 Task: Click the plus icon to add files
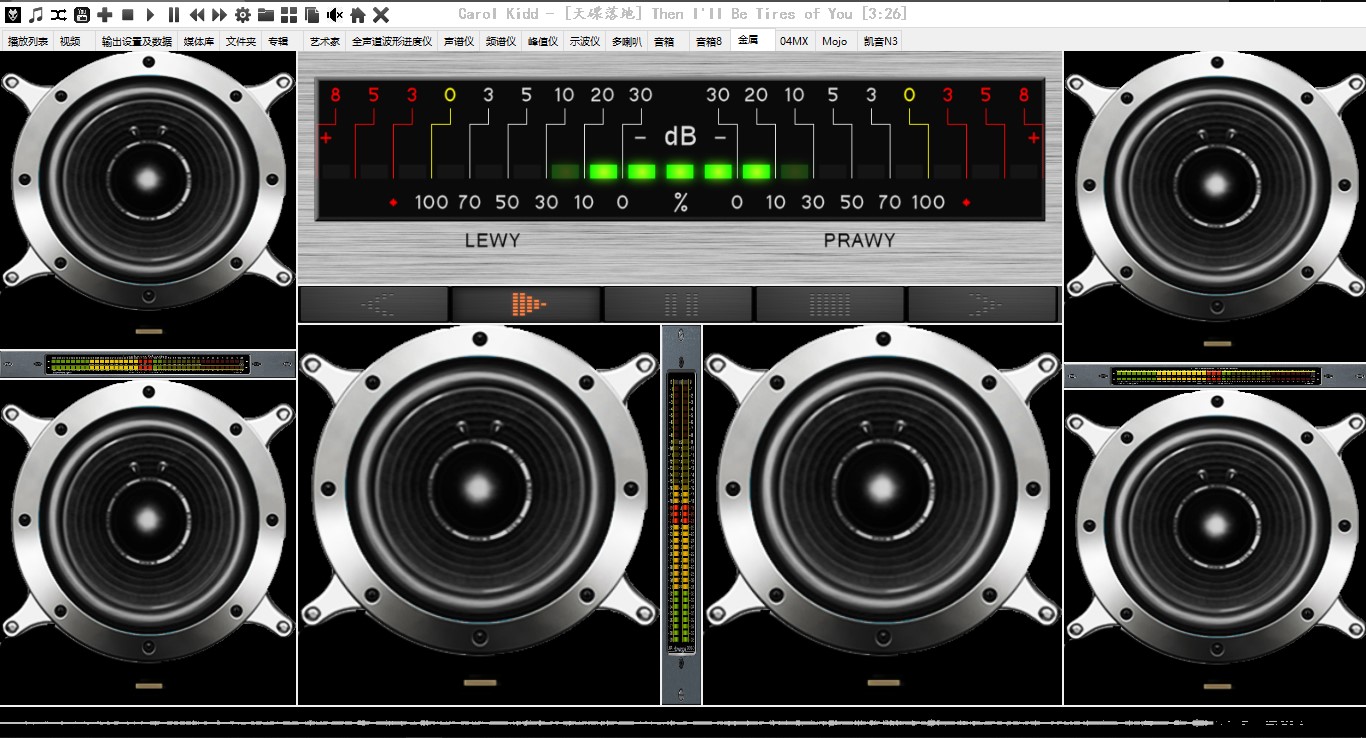[105, 15]
